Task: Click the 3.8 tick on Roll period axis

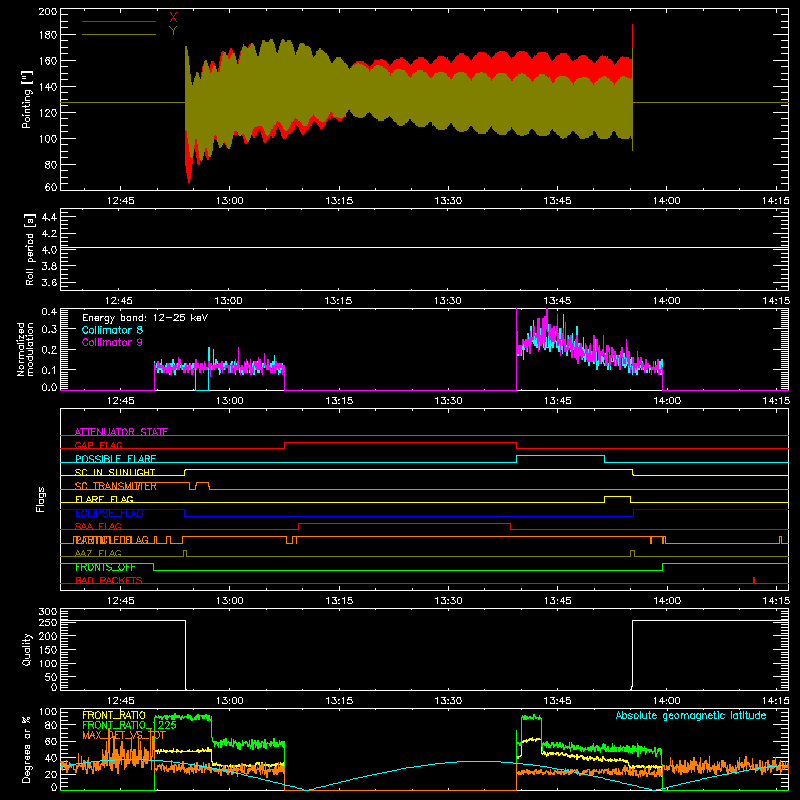Action: point(49,266)
